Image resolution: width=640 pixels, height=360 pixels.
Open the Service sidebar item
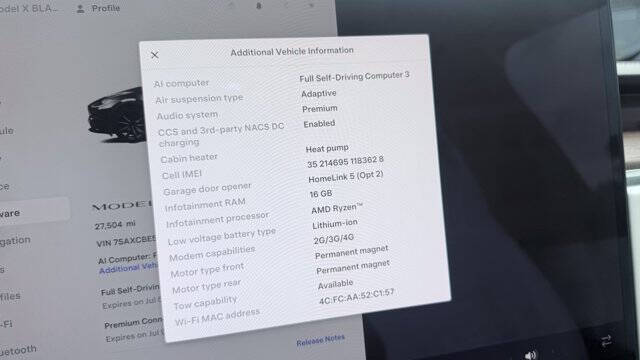4,187
